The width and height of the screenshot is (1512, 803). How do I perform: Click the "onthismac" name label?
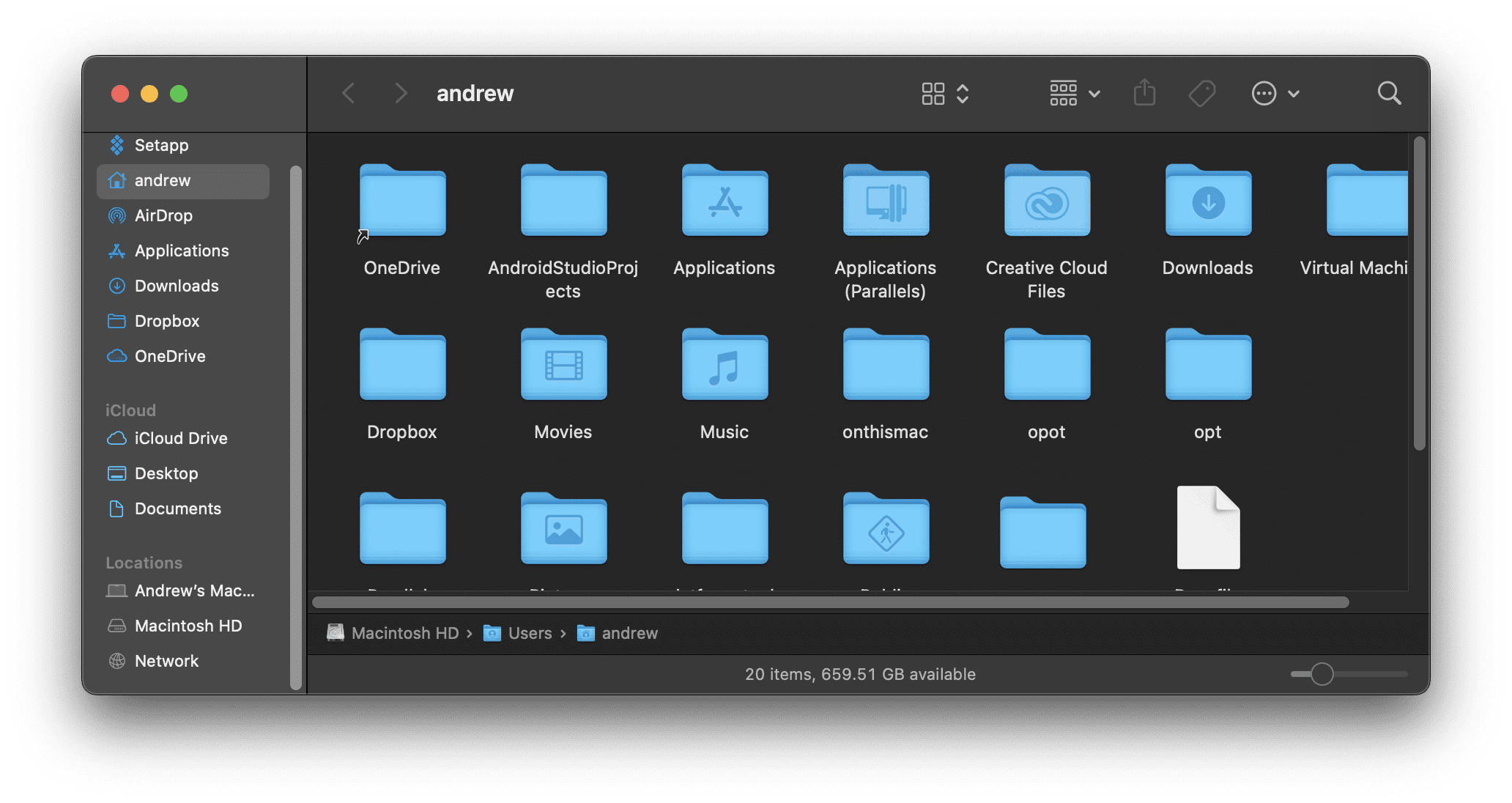click(885, 432)
